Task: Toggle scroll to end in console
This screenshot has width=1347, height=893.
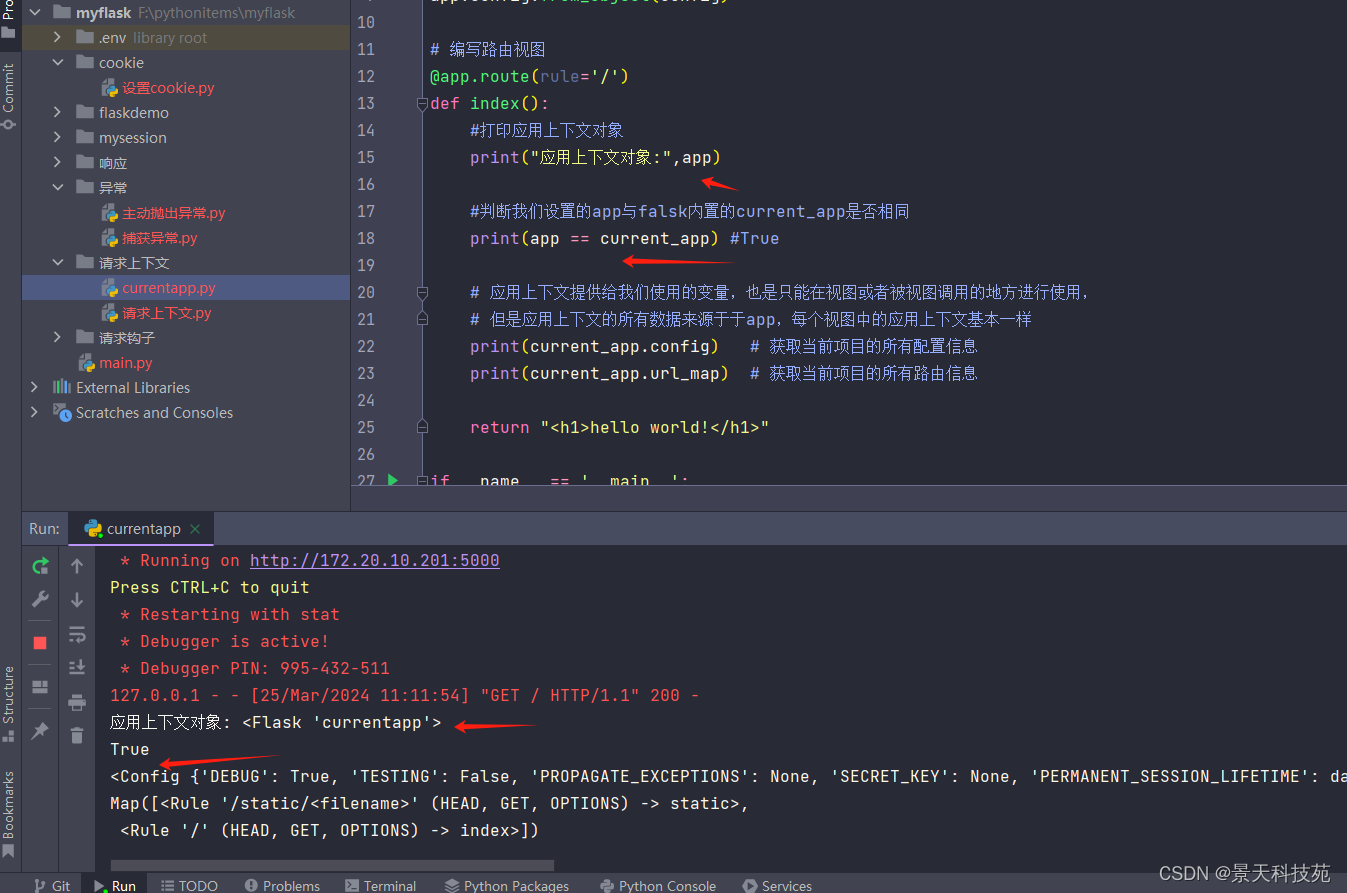Action: (x=77, y=667)
